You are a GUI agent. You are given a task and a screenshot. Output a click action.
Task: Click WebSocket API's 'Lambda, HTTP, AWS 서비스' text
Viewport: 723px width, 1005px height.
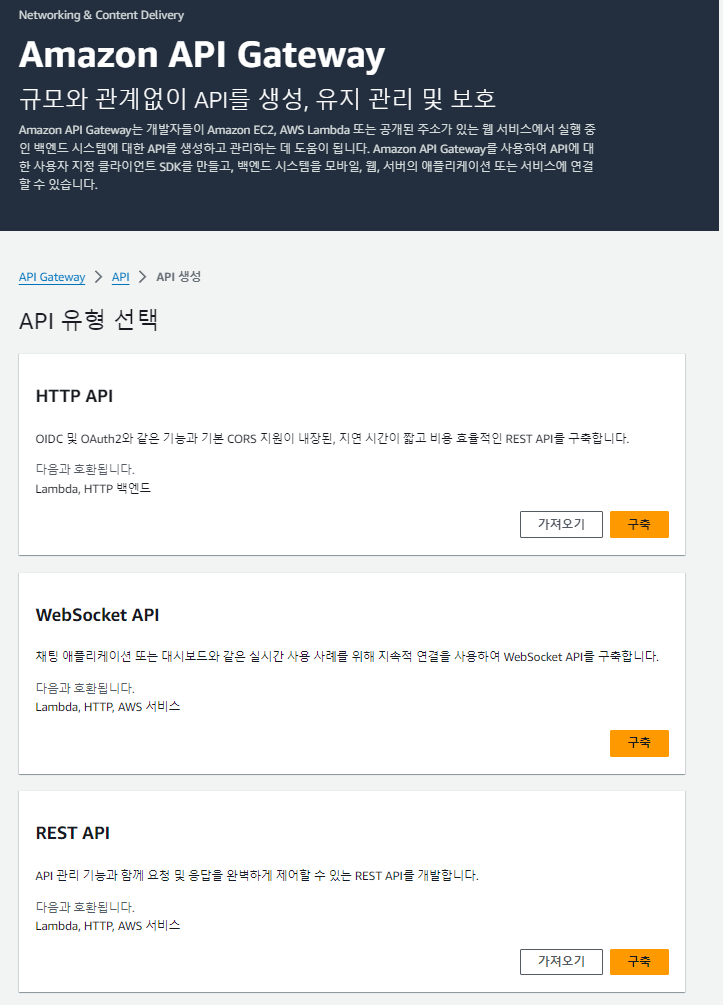(108, 707)
